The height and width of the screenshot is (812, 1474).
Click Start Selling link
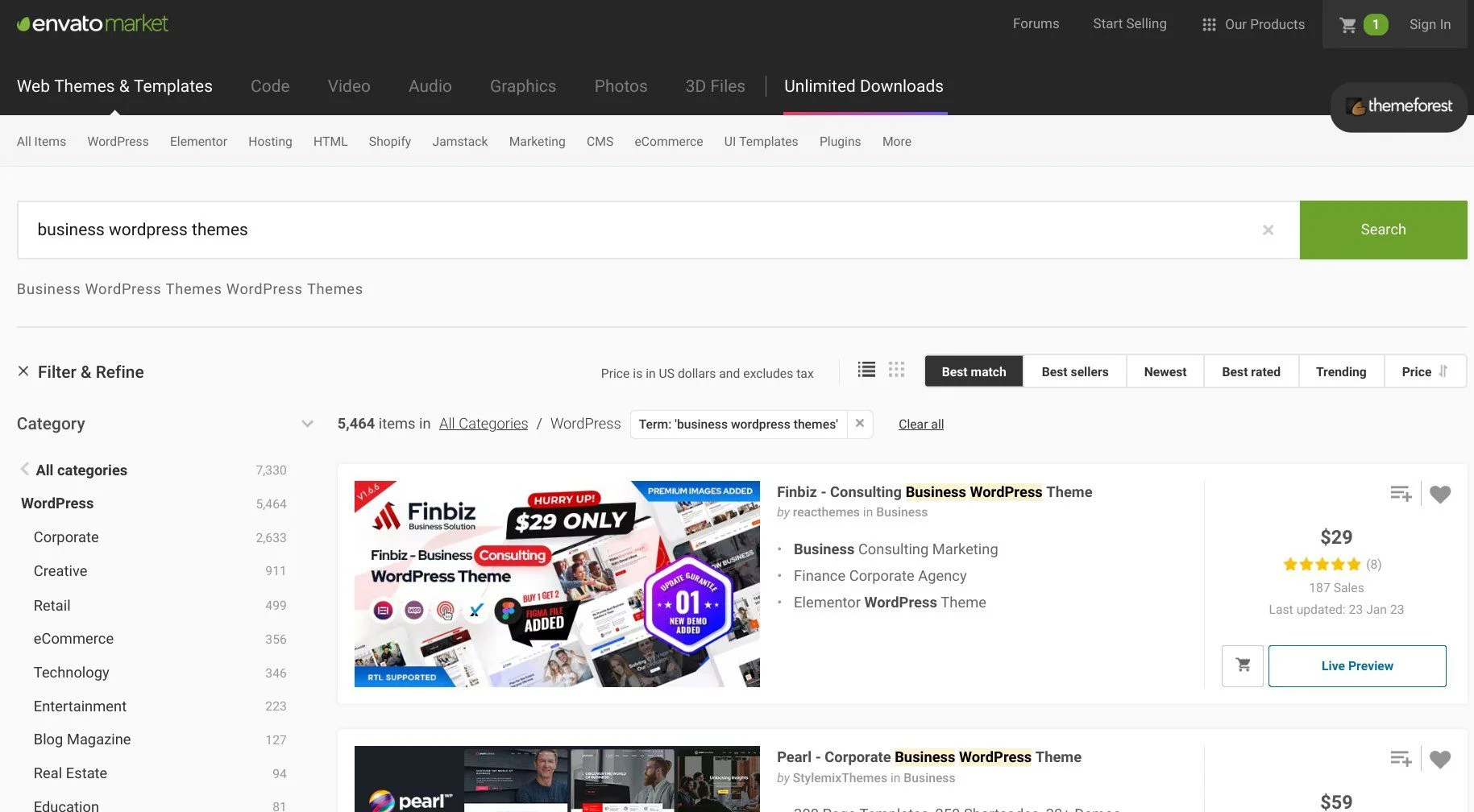1129,24
